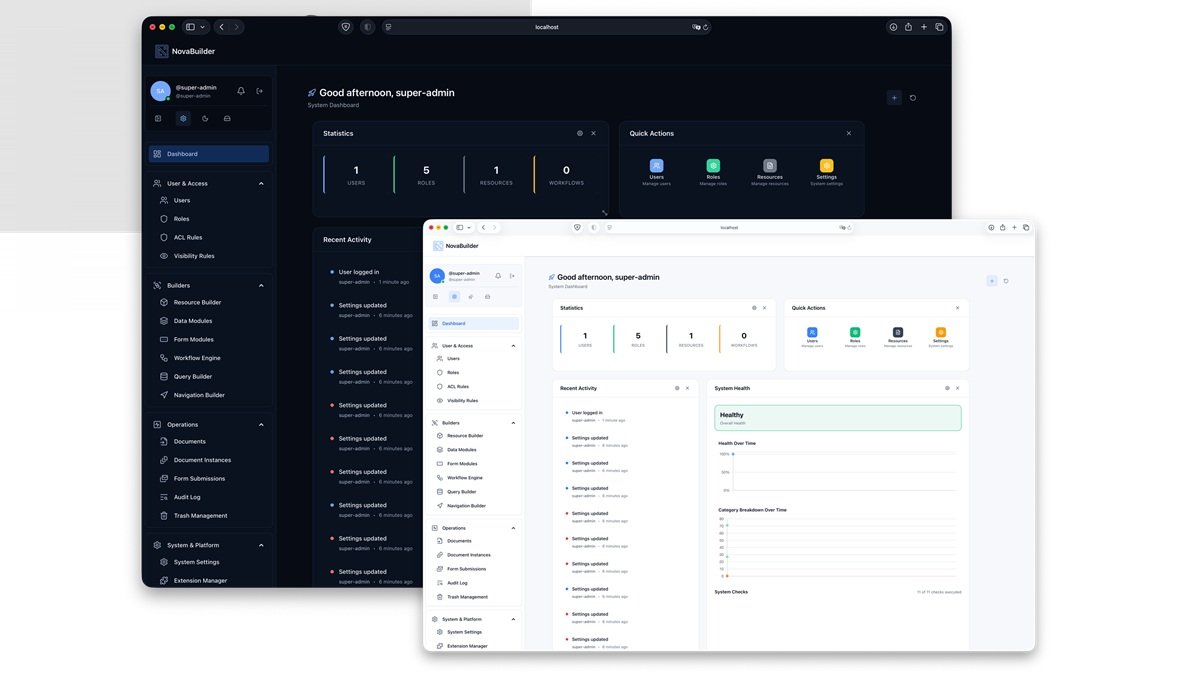This screenshot has height=675, width=1200.
Task: Click the @super-admin avatar with online status
Action: point(160,90)
